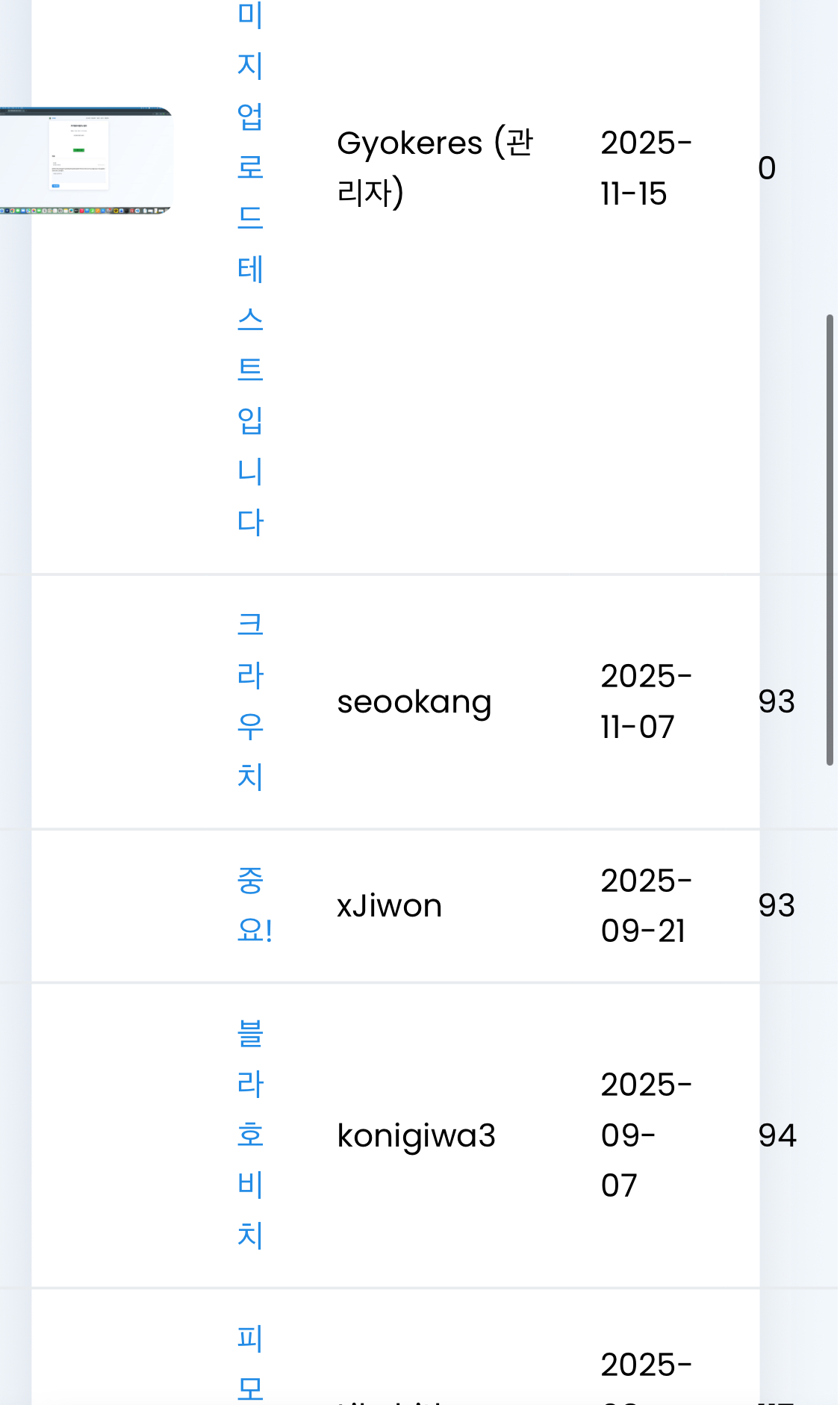This screenshot has height=1405, width=840.
Task: Click the date '2025-11-07'
Action: pos(646,701)
